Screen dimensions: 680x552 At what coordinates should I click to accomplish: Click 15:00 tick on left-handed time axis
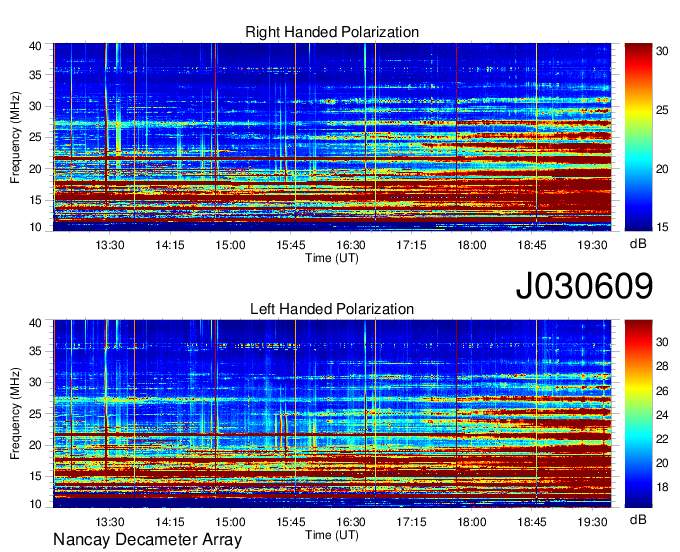[230, 522]
